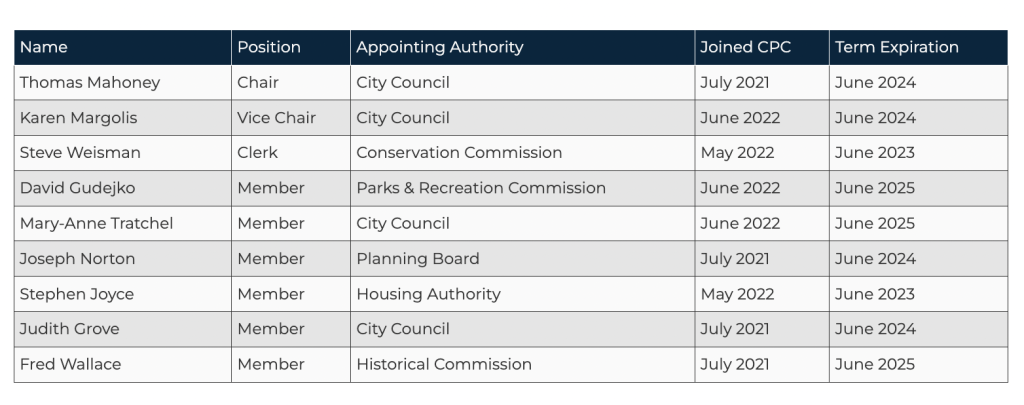
Task: Select the Parks & Recreation Commission cell
Action: point(481,188)
